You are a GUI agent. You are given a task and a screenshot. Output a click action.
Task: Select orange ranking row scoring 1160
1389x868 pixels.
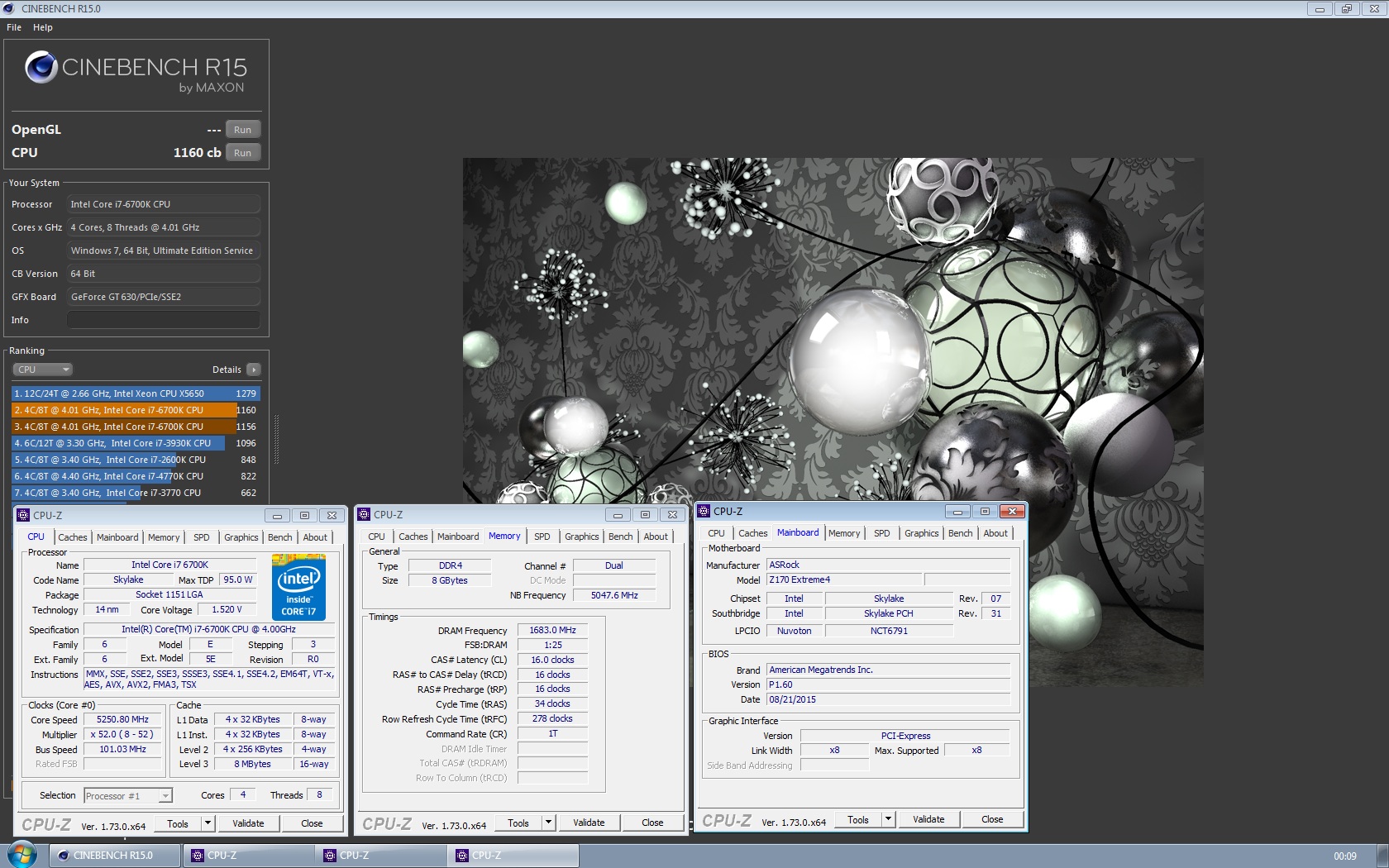tap(136, 410)
